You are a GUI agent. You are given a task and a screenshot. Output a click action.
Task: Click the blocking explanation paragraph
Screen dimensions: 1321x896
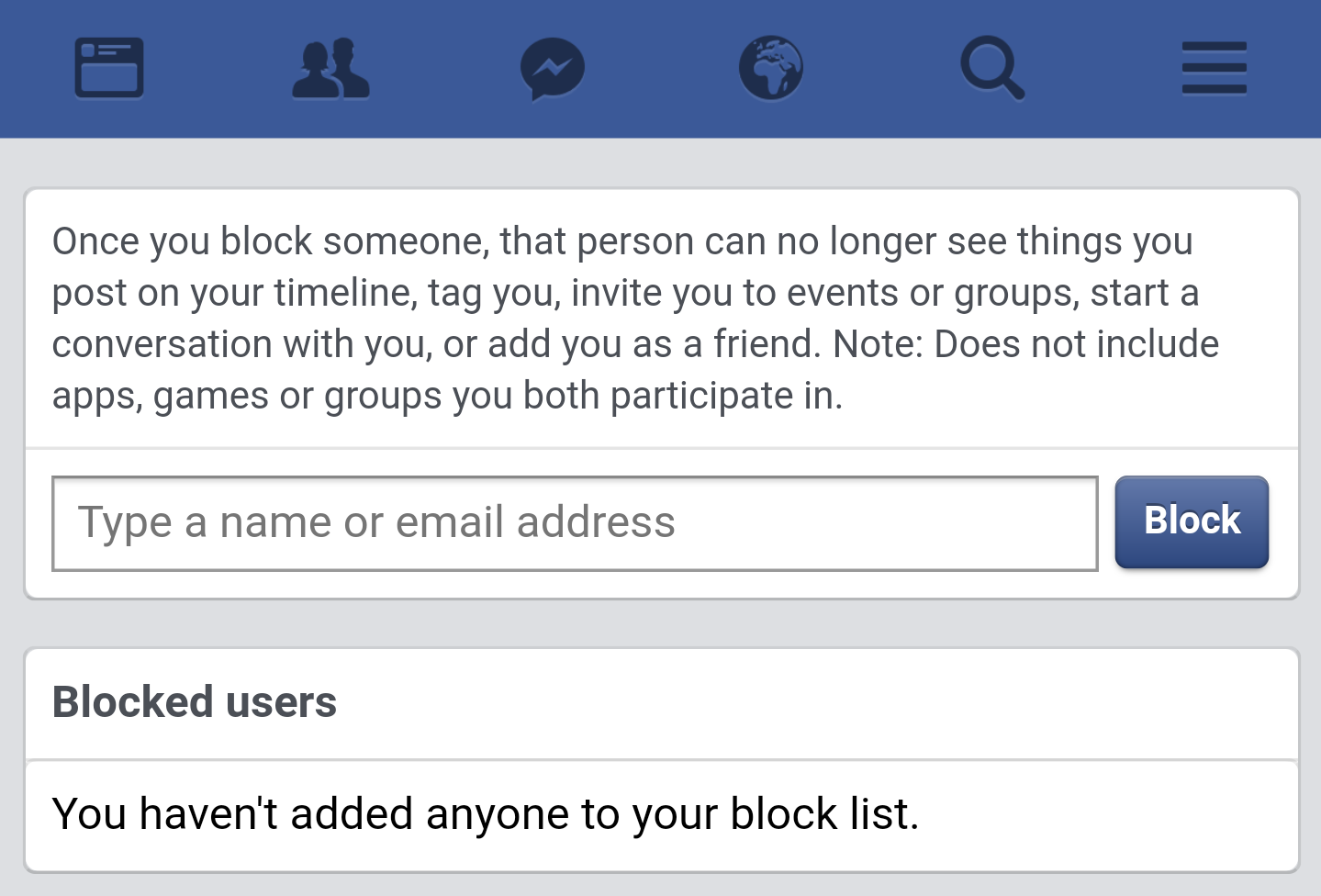(635, 319)
